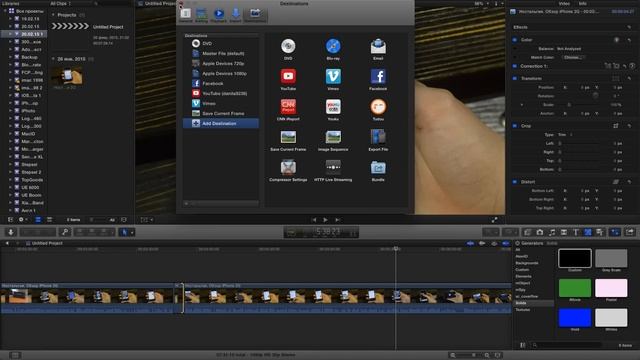Open the Titles browser (T icon)
The width and height of the screenshot is (640, 360).
pyautogui.click(x=576, y=232)
